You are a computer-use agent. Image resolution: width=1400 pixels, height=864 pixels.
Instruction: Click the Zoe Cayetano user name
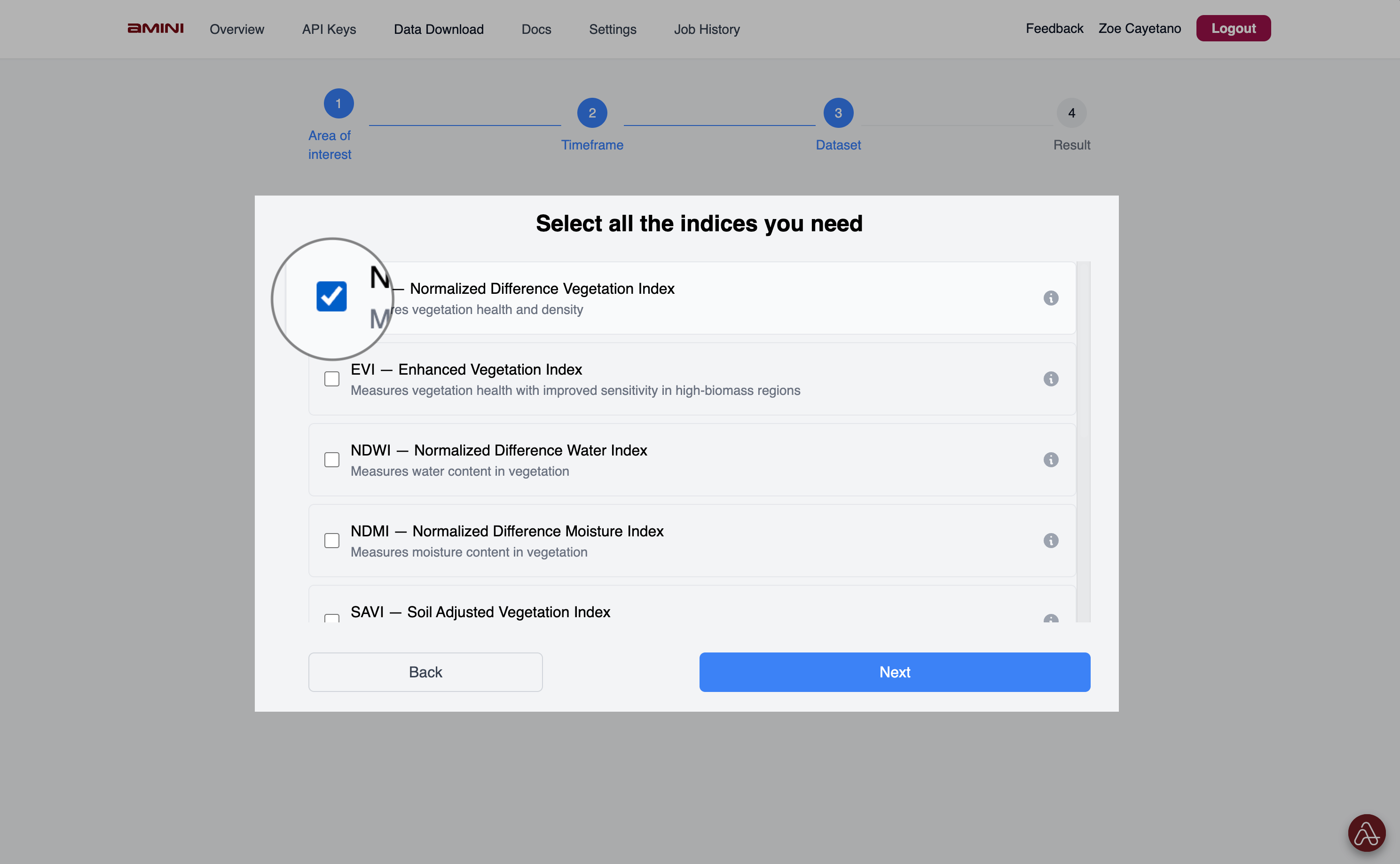point(1140,29)
